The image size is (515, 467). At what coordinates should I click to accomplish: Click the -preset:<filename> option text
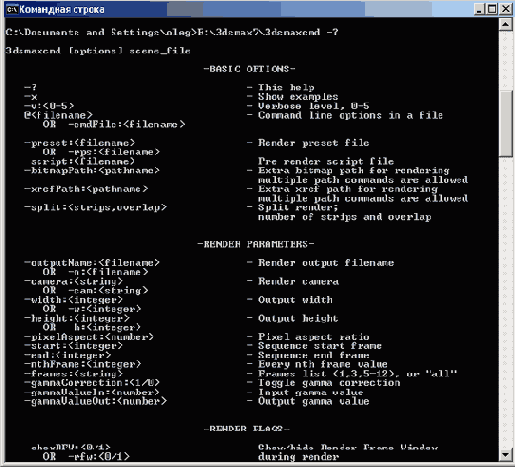point(80,143)
